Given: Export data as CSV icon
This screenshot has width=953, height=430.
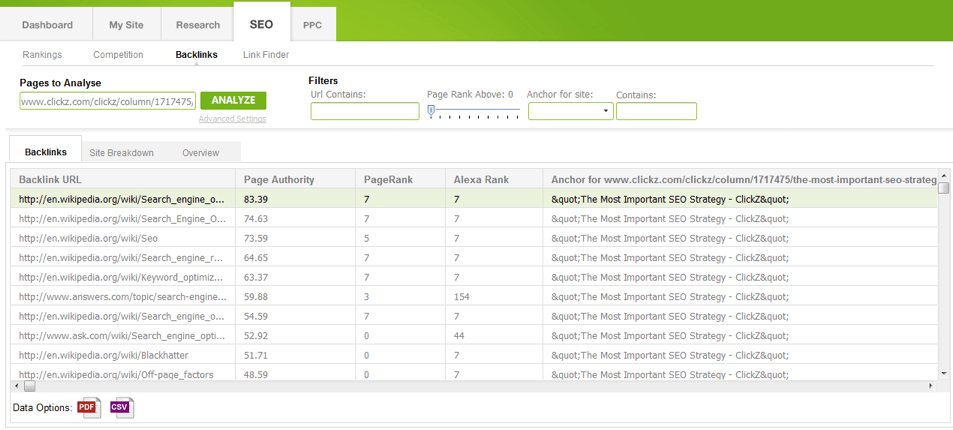Looking at the screenshot, I should pos(121,407).
